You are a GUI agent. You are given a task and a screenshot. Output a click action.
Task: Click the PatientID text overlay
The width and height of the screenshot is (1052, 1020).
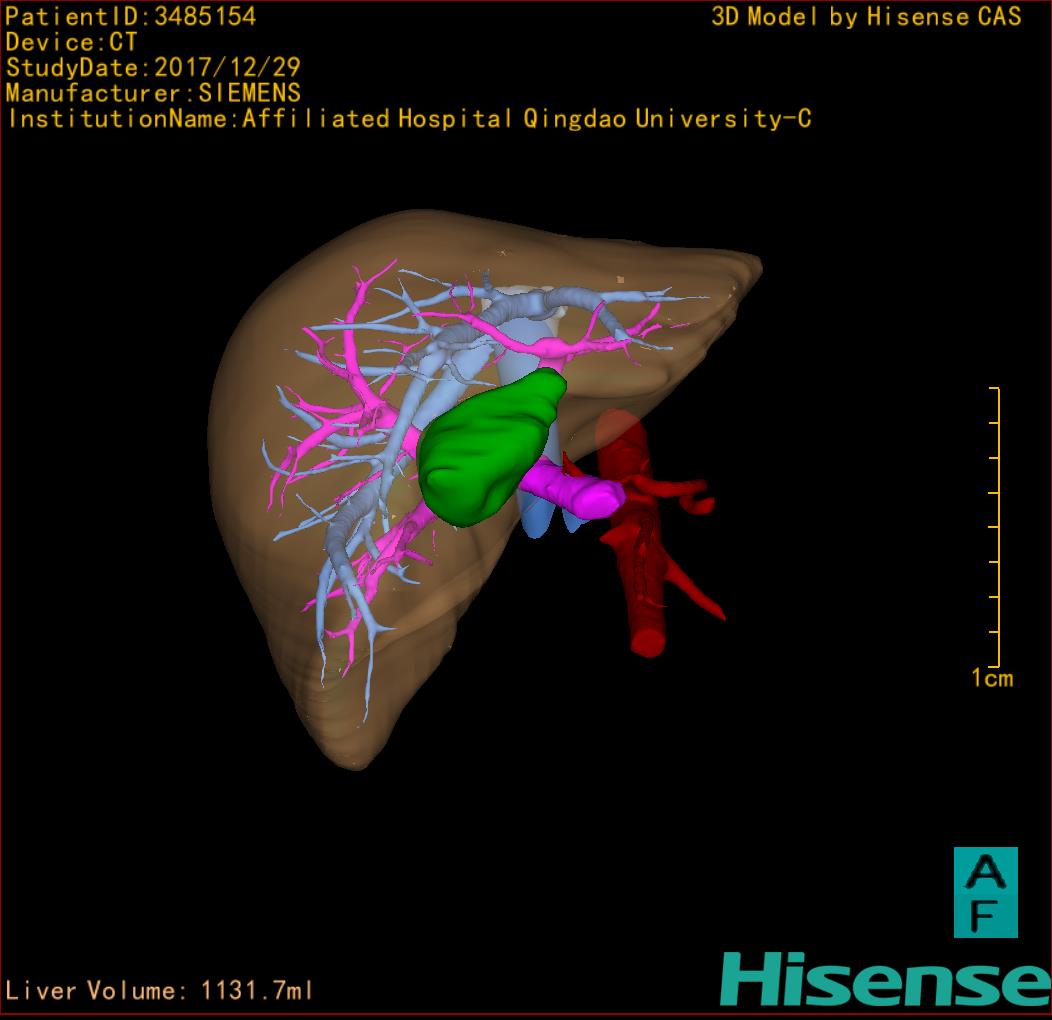[x=131, y=16]
